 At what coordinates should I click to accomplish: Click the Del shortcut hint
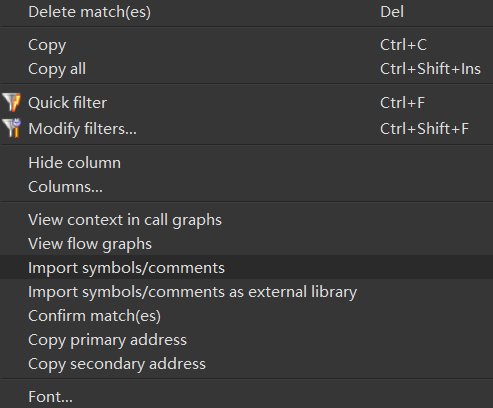click(392, 12)
